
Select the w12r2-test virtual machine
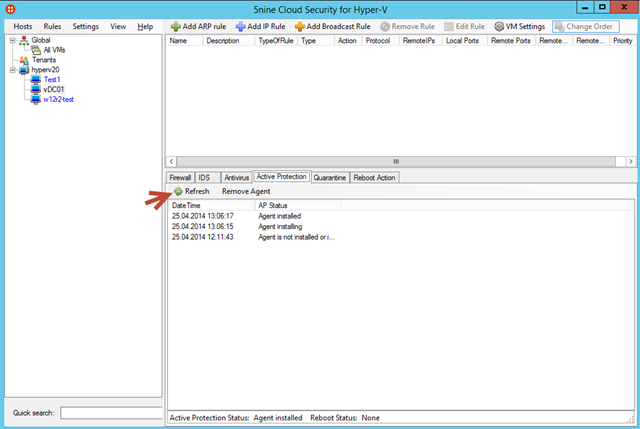point(58,99)
